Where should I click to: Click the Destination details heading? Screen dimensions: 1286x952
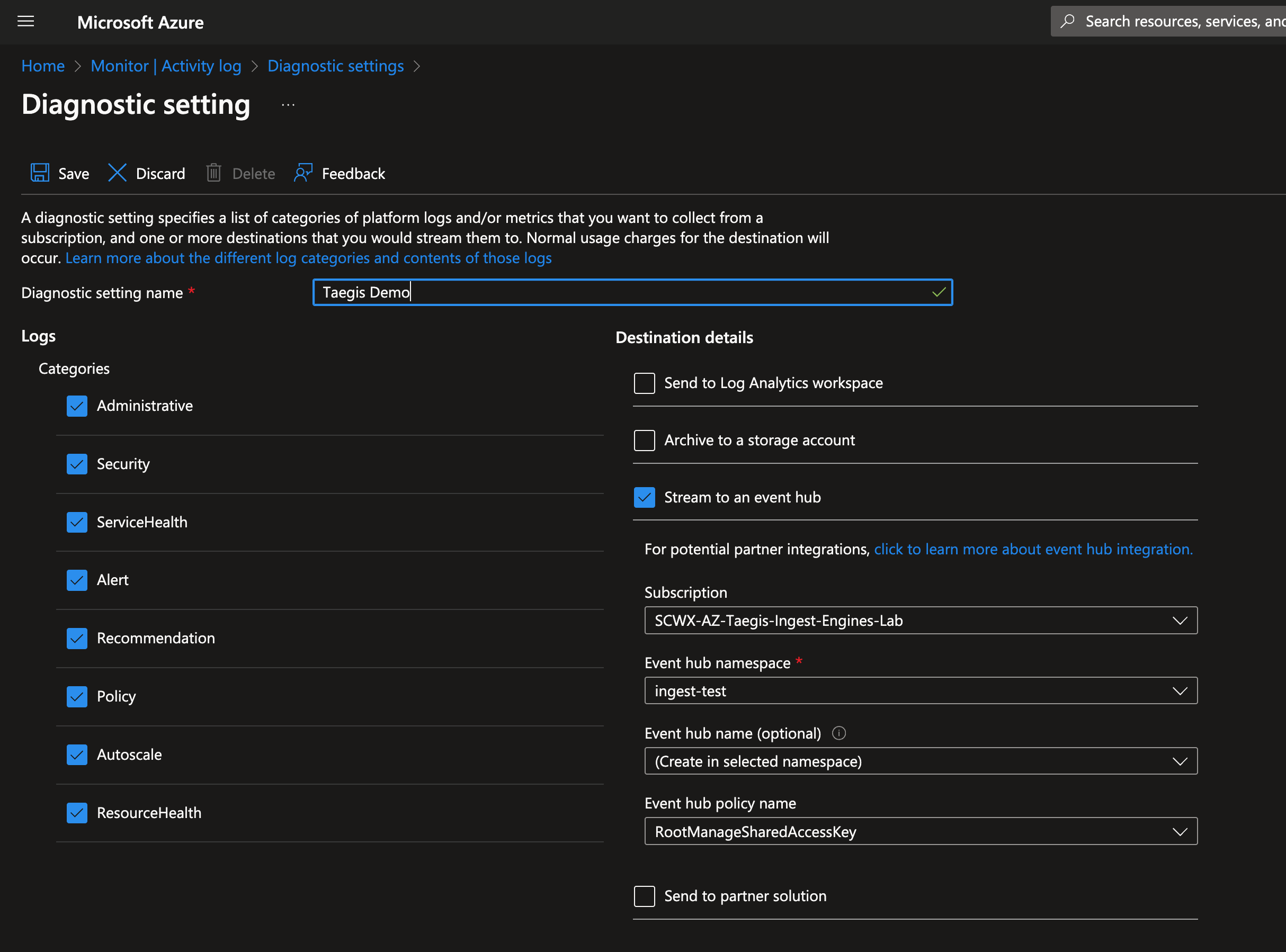pyautogui.click(x=684, y=337)
